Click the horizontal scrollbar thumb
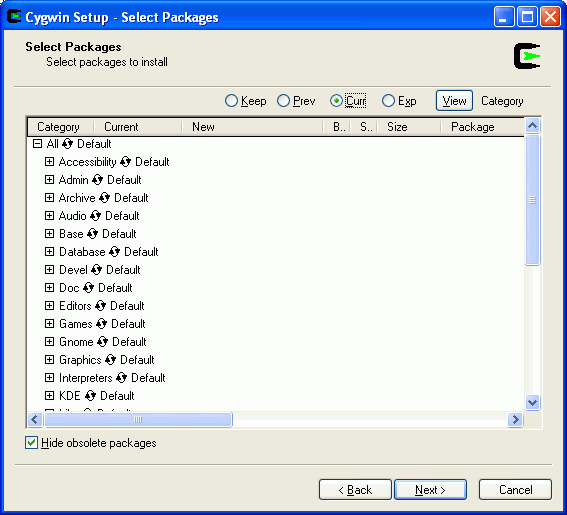The height and width of the screenshot is (515, 567). tap(138, 420)
